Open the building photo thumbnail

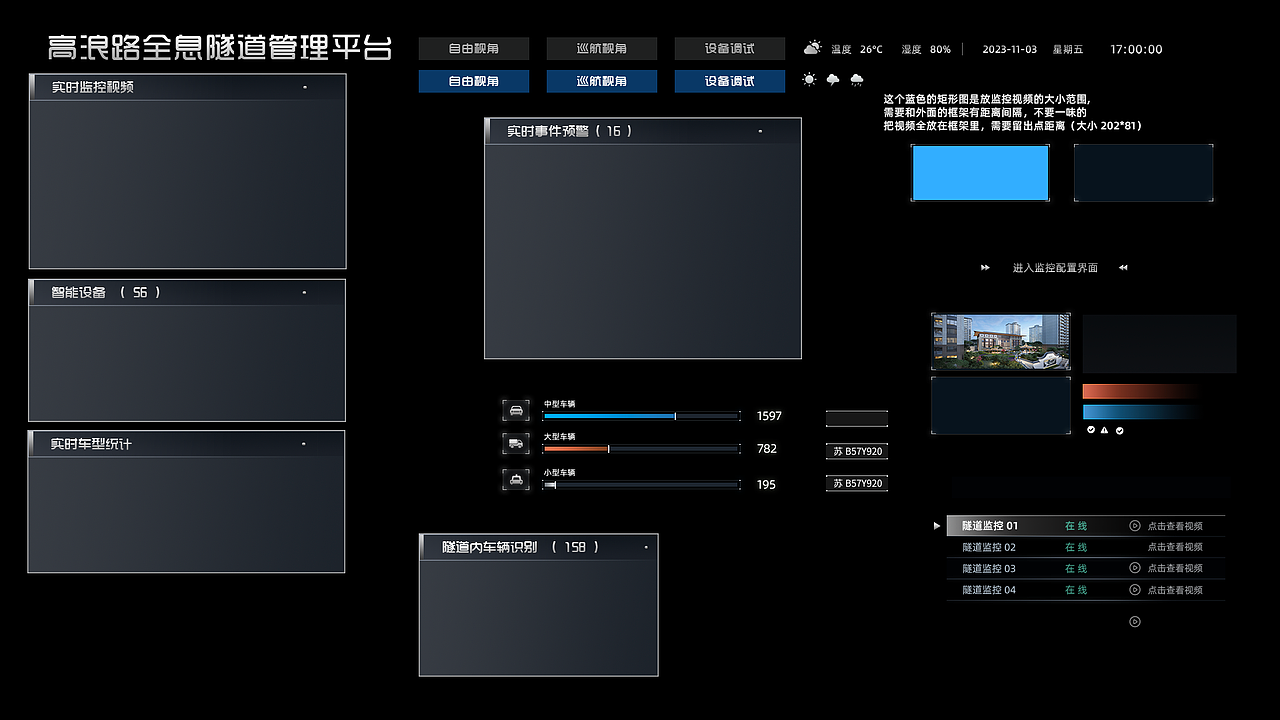(1001, 342)
